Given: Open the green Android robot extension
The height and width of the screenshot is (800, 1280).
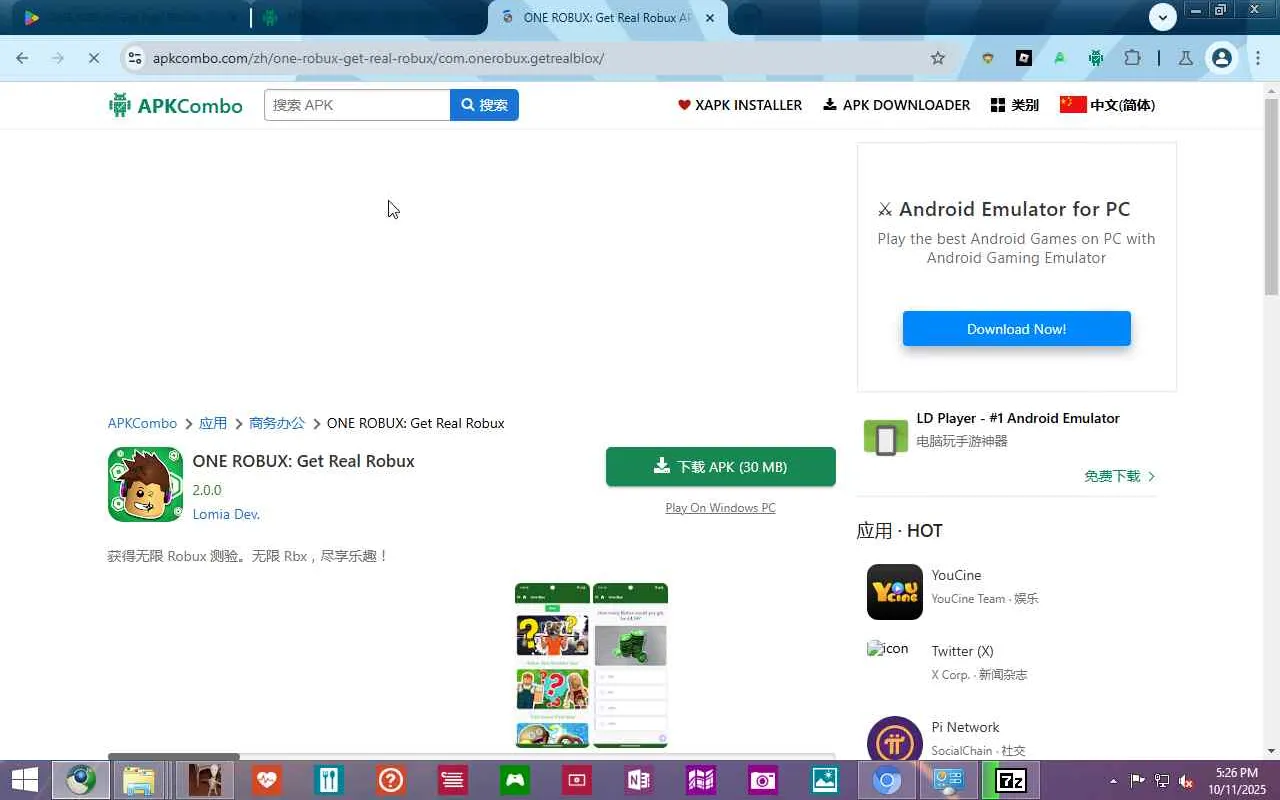Looking at the screenshot, I should coord(1096,58).
